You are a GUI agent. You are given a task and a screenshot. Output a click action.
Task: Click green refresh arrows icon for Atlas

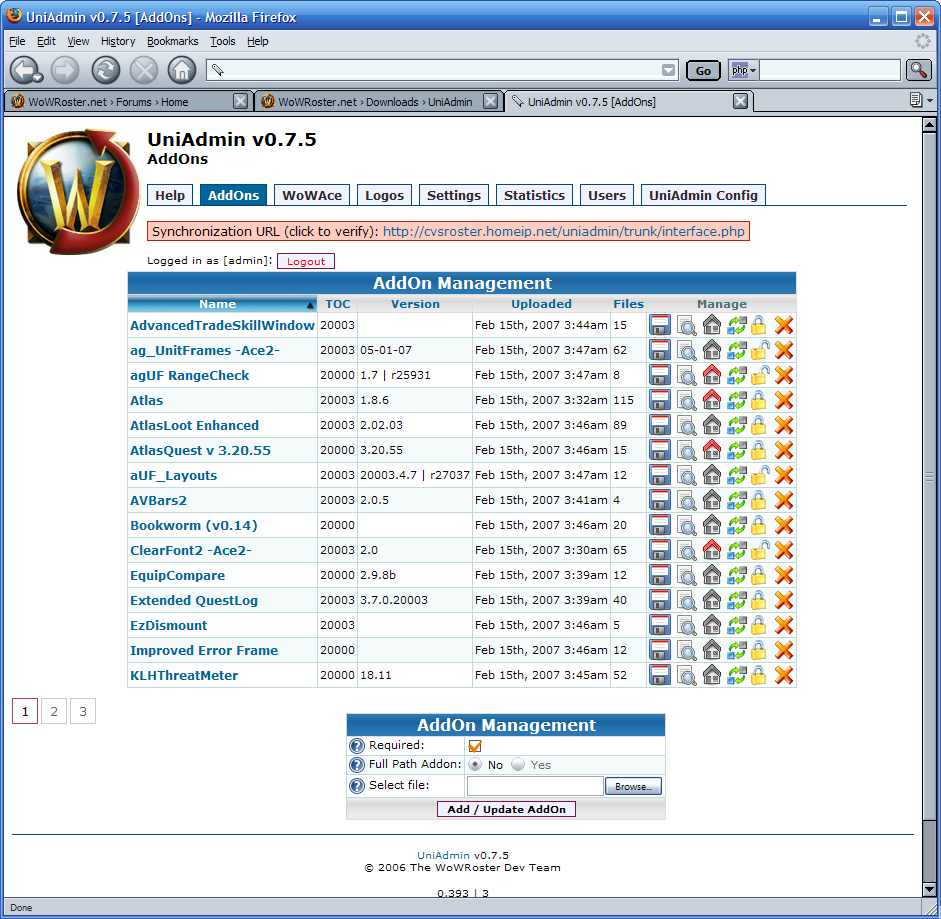point(736,400)
